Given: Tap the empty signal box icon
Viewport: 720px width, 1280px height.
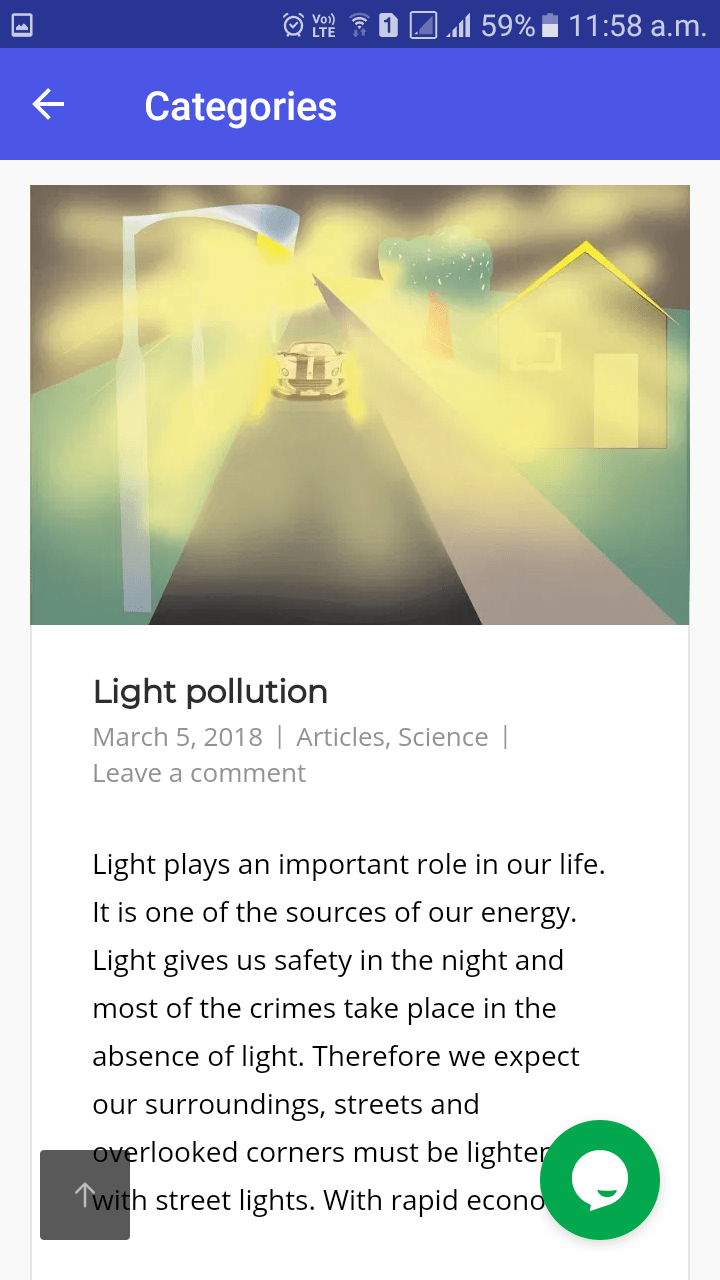Looking at the screenshot, I should coord(424,25).
